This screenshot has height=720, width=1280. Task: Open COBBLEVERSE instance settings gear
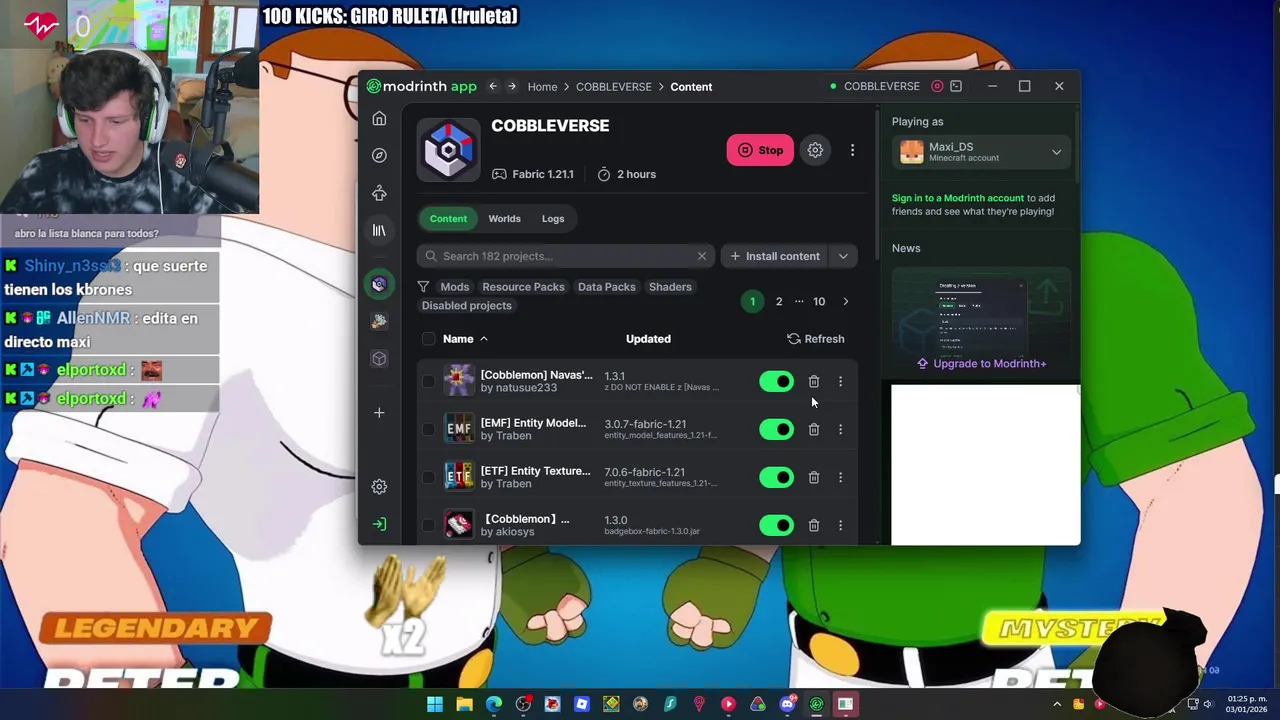(x=815, y=150)
